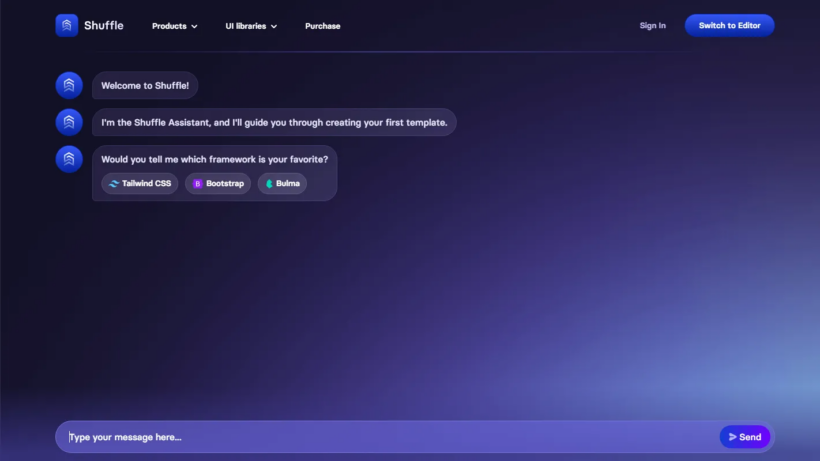This screenshot has height=461, width=820.
Task: Choose Tailwind CSS as favorite framework
Action: (x=140, y=183)
